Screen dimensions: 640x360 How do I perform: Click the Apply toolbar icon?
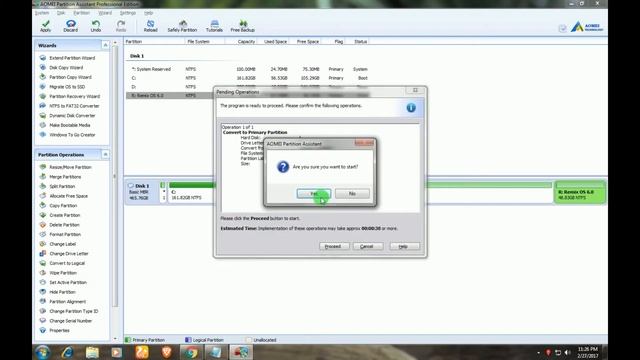click(46, 26)
